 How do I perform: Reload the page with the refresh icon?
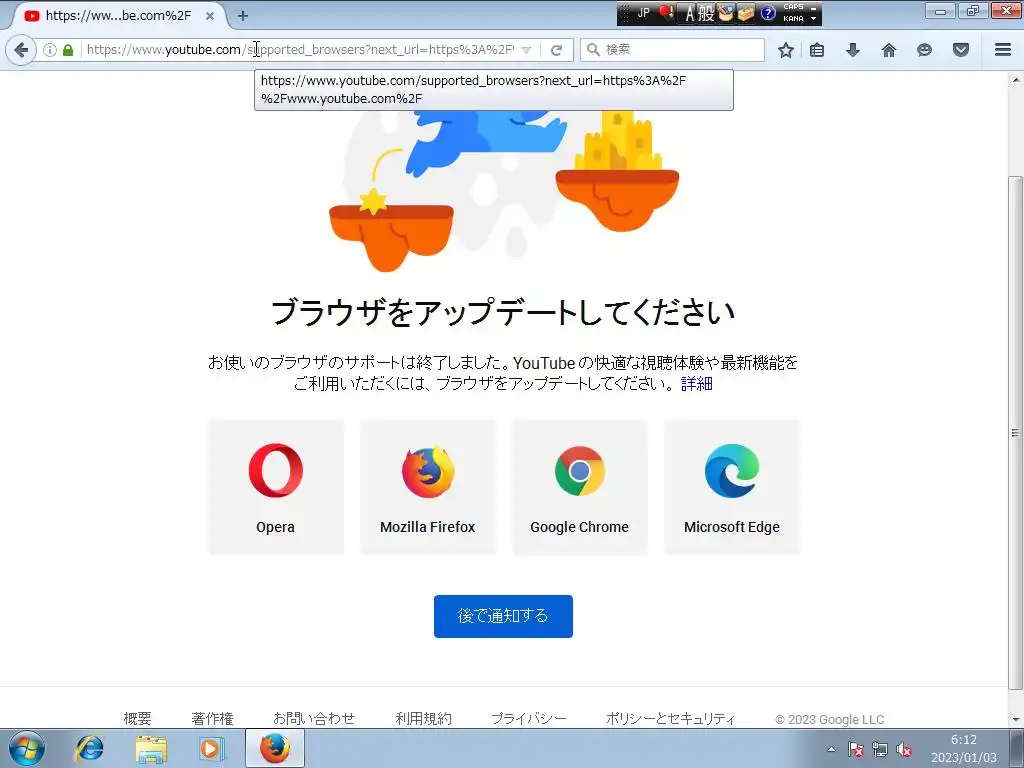(556, 50)
